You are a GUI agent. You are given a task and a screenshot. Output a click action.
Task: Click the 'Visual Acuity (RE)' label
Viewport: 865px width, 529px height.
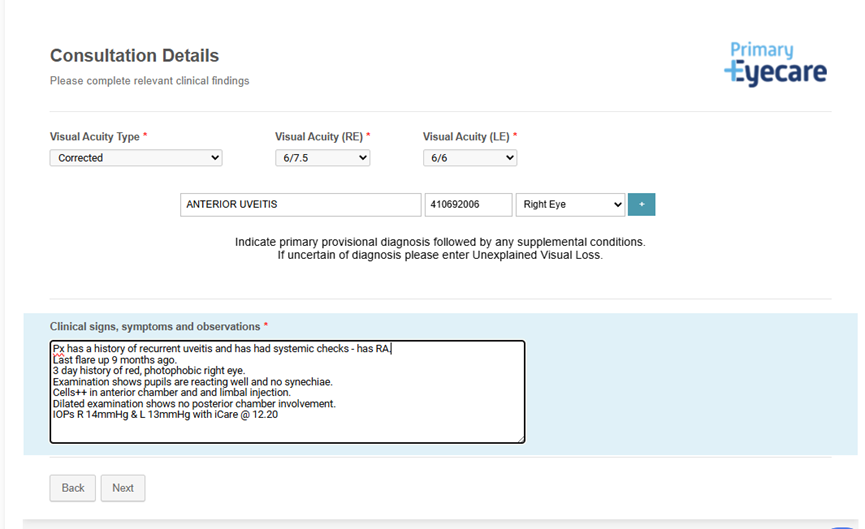tap(319, 137)
